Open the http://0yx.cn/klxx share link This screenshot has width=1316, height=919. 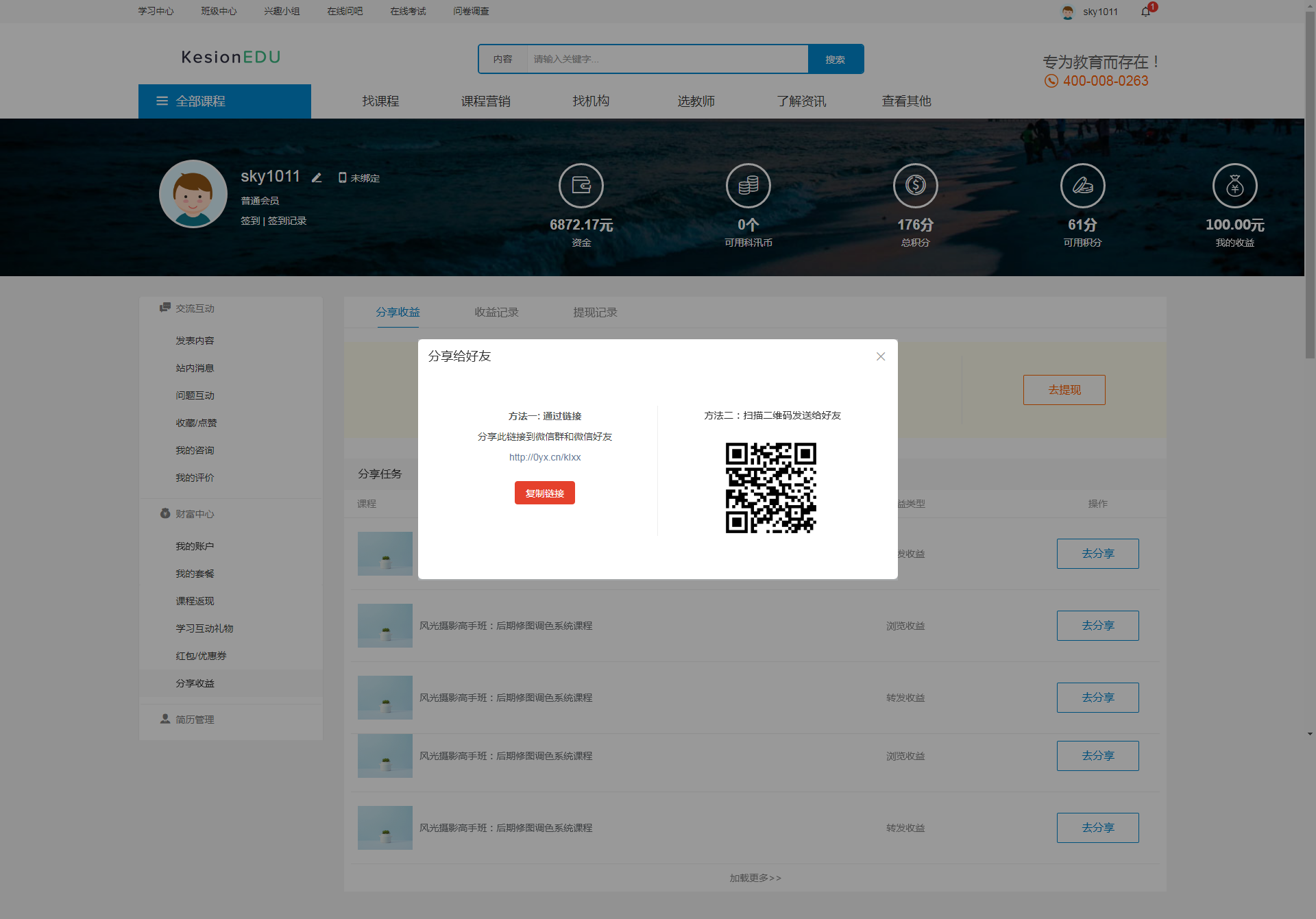(544, 457)
